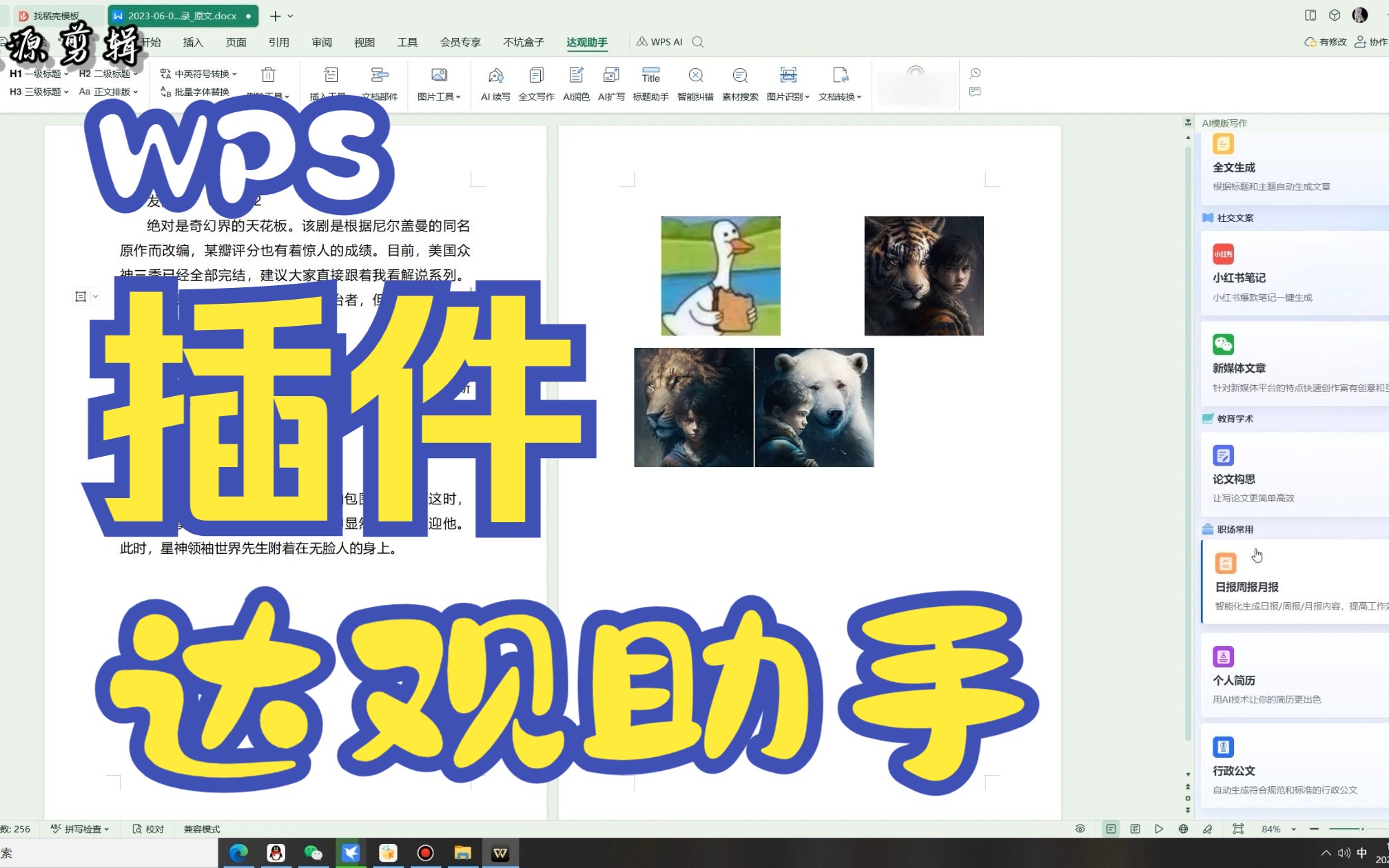Click the volume icon in system tray

coord(1344,853)
